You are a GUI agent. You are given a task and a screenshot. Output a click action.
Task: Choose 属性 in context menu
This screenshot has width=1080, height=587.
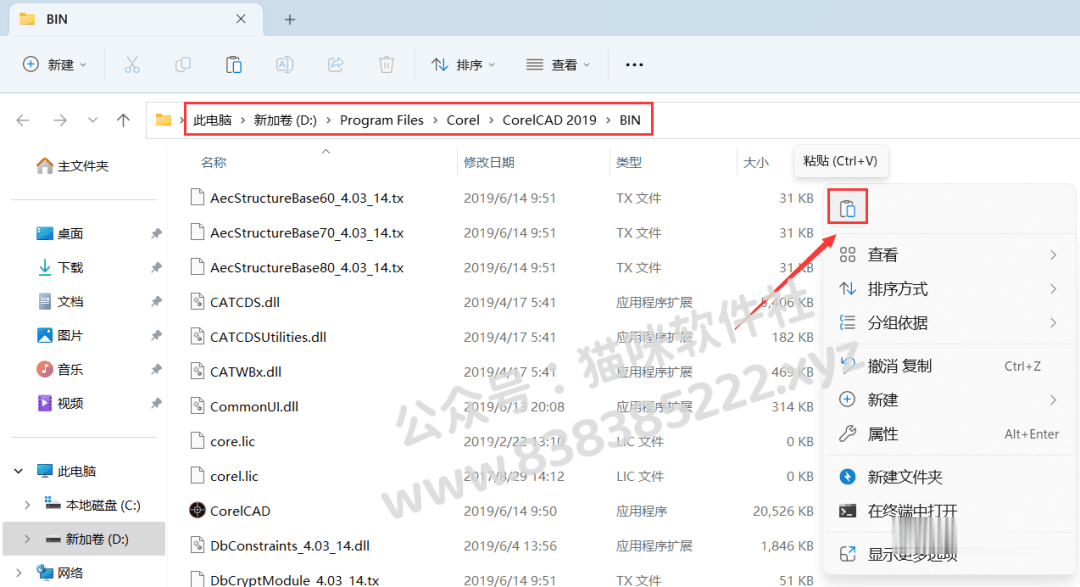(948, 434)
